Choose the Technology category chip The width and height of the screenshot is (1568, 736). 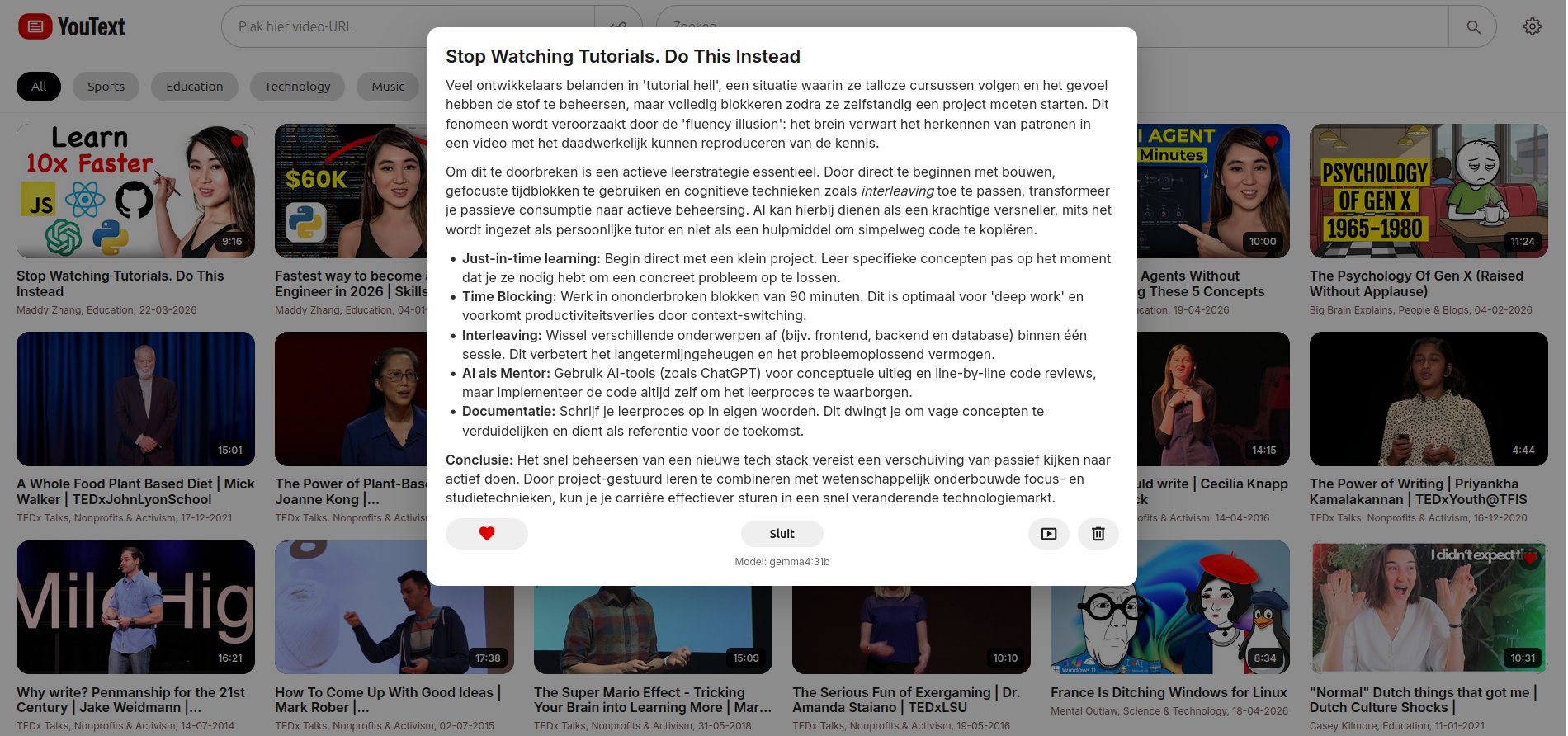click(297, 87)
